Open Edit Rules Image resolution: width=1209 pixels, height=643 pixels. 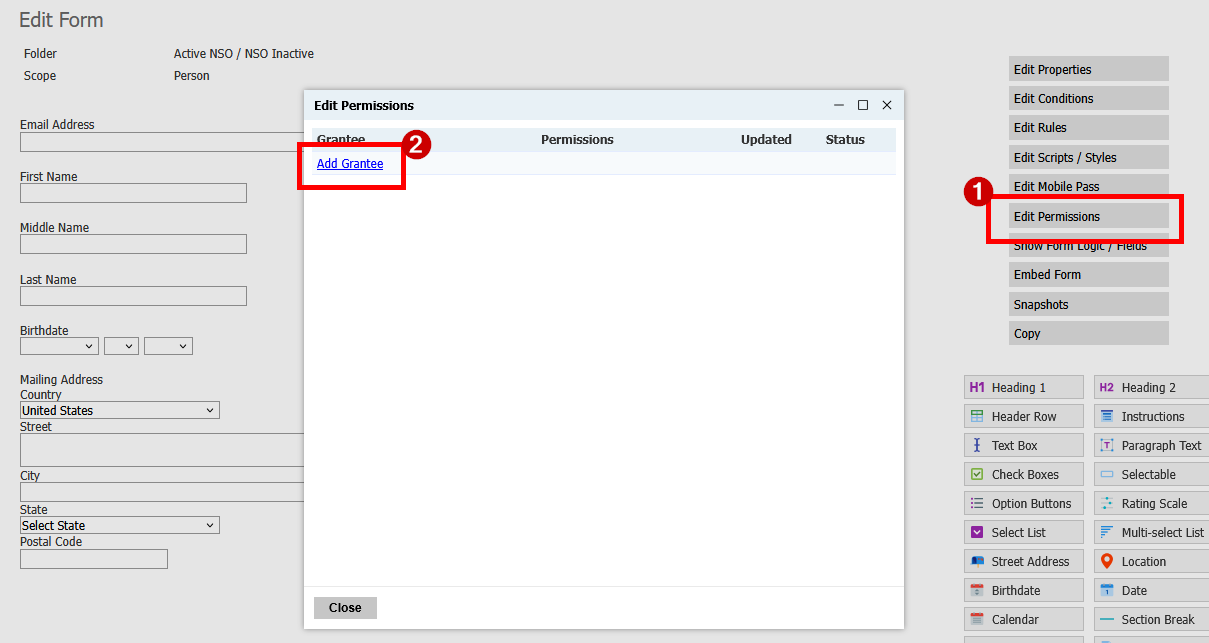tap(1088, 127)
